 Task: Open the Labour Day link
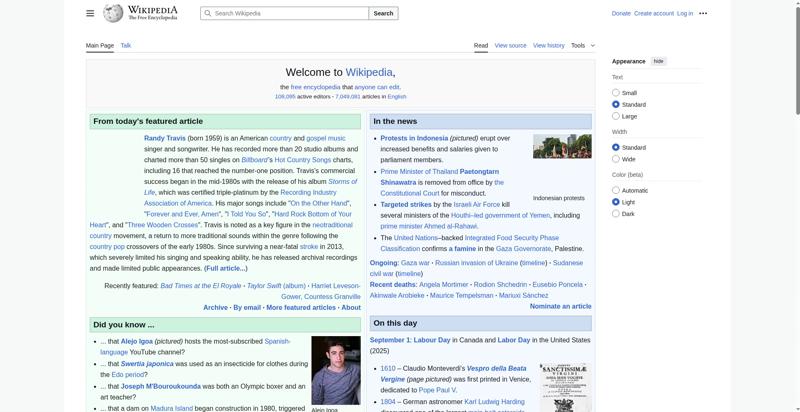pos(432,340)
